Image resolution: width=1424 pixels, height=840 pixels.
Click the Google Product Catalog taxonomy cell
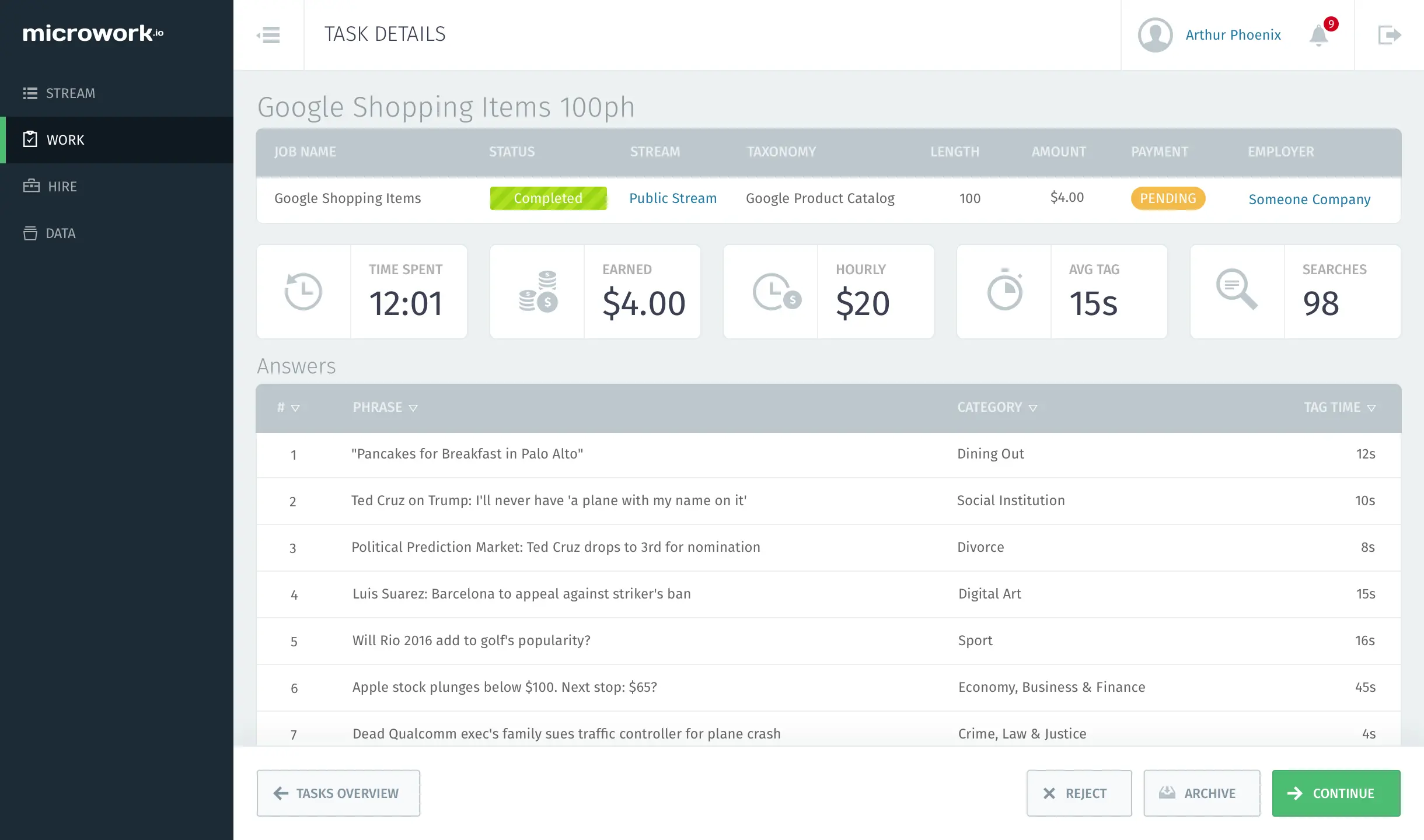tap(820, 198)
